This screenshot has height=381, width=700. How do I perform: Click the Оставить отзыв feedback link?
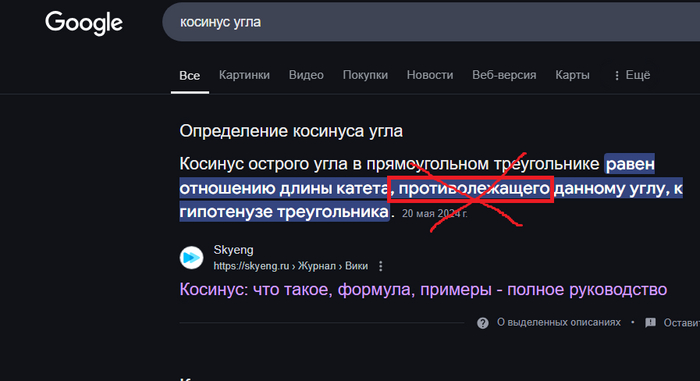pos(681,322)
